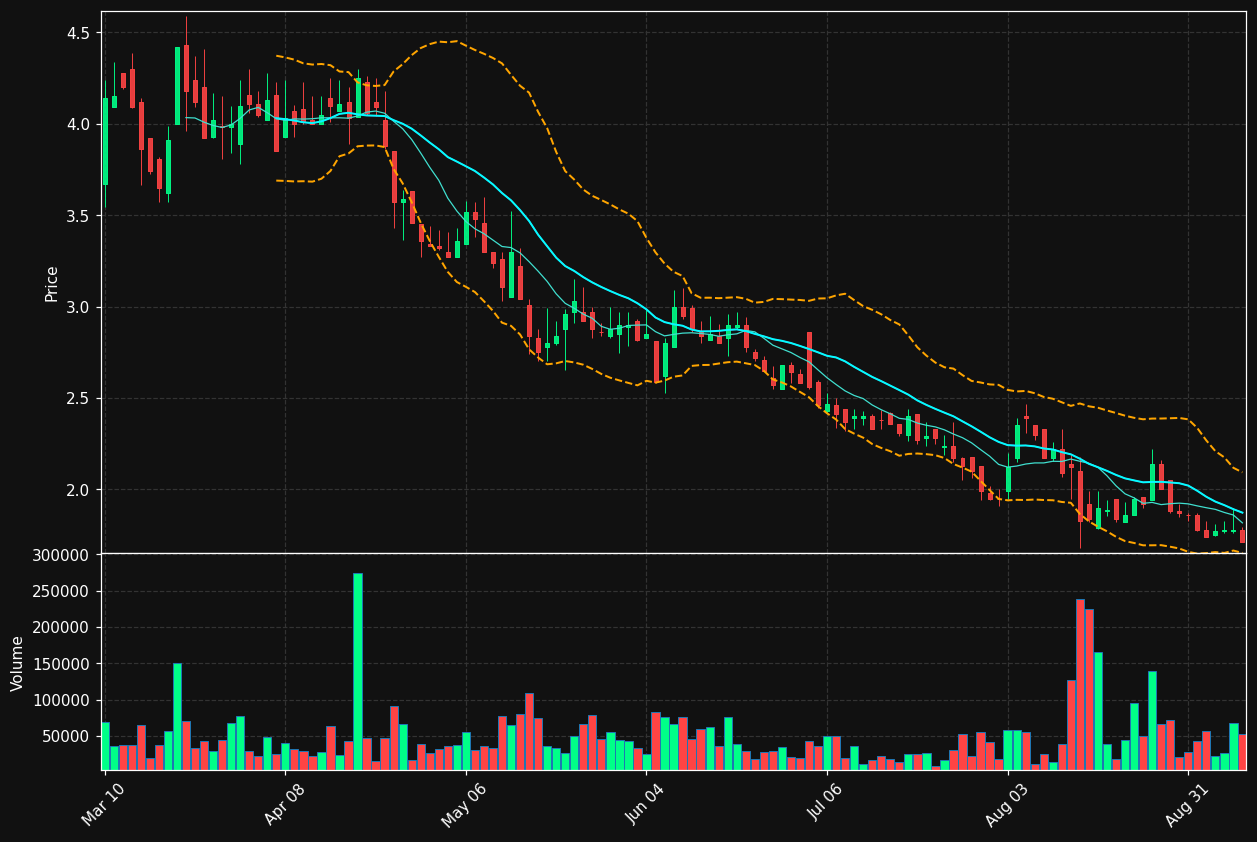This screenshot has width=1257, height=842.
Task: Select the 3.5 price tick label
Action: click(79, 216)
